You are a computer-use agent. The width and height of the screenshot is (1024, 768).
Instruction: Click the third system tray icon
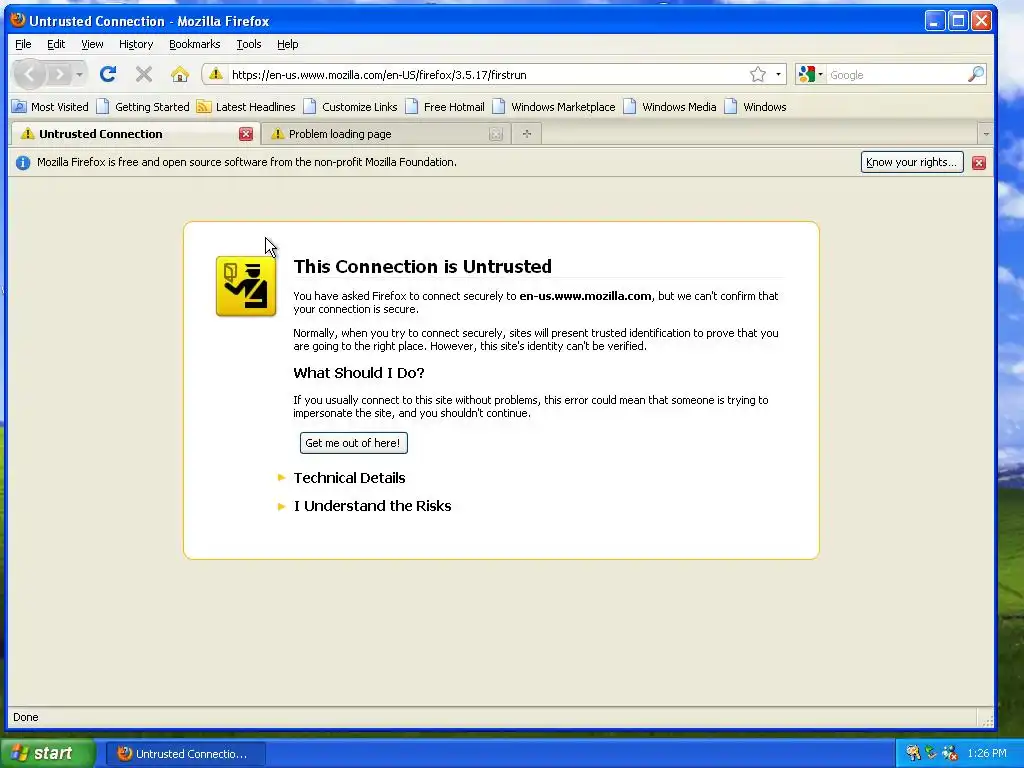tap(950, 753)
